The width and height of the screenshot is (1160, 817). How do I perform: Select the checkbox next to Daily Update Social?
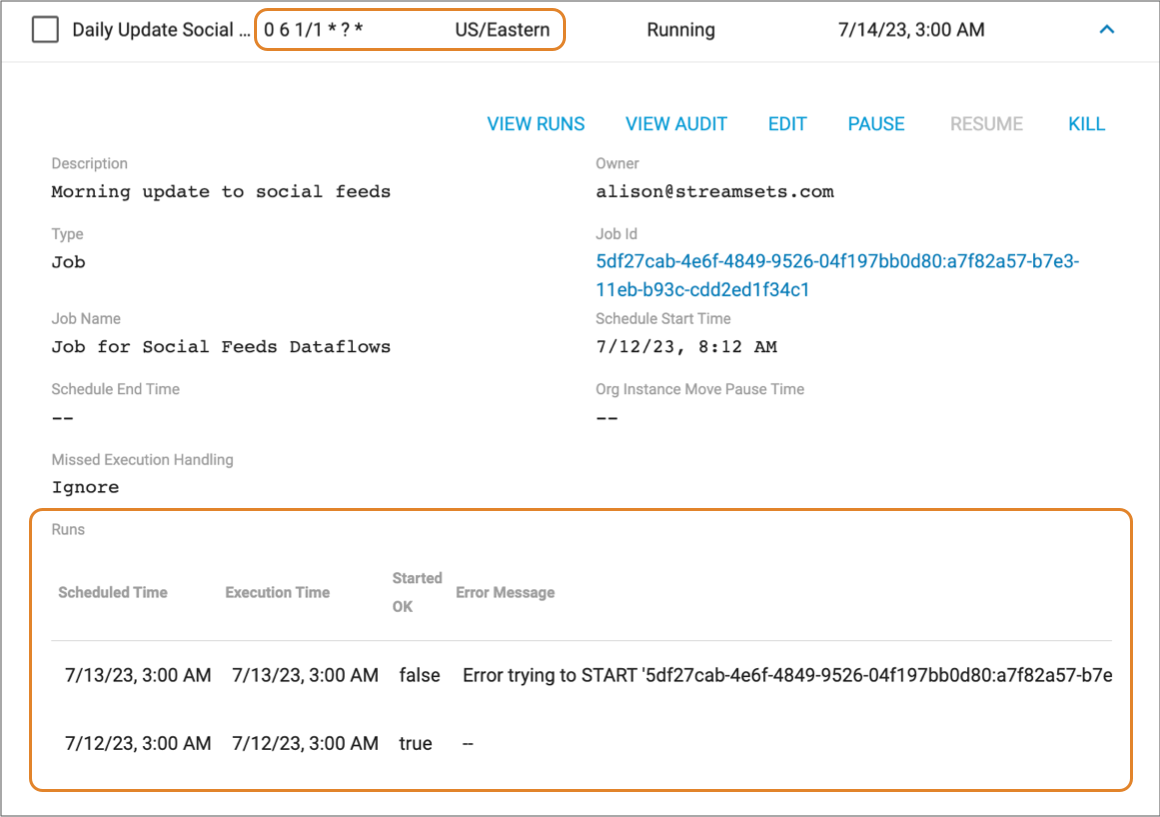[44, 30]
